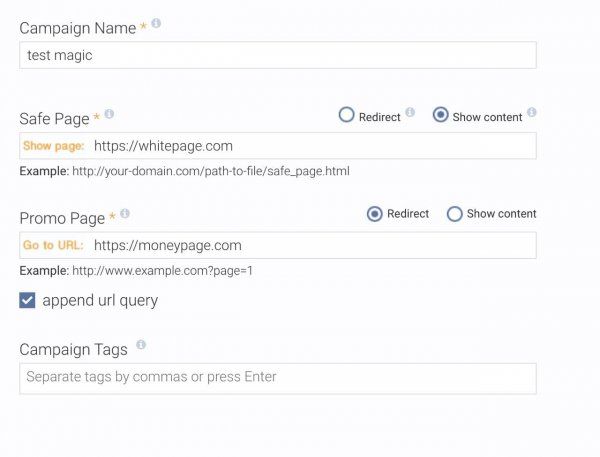Click the info icon after Safe Page Show content

click(x=532, y=113)
